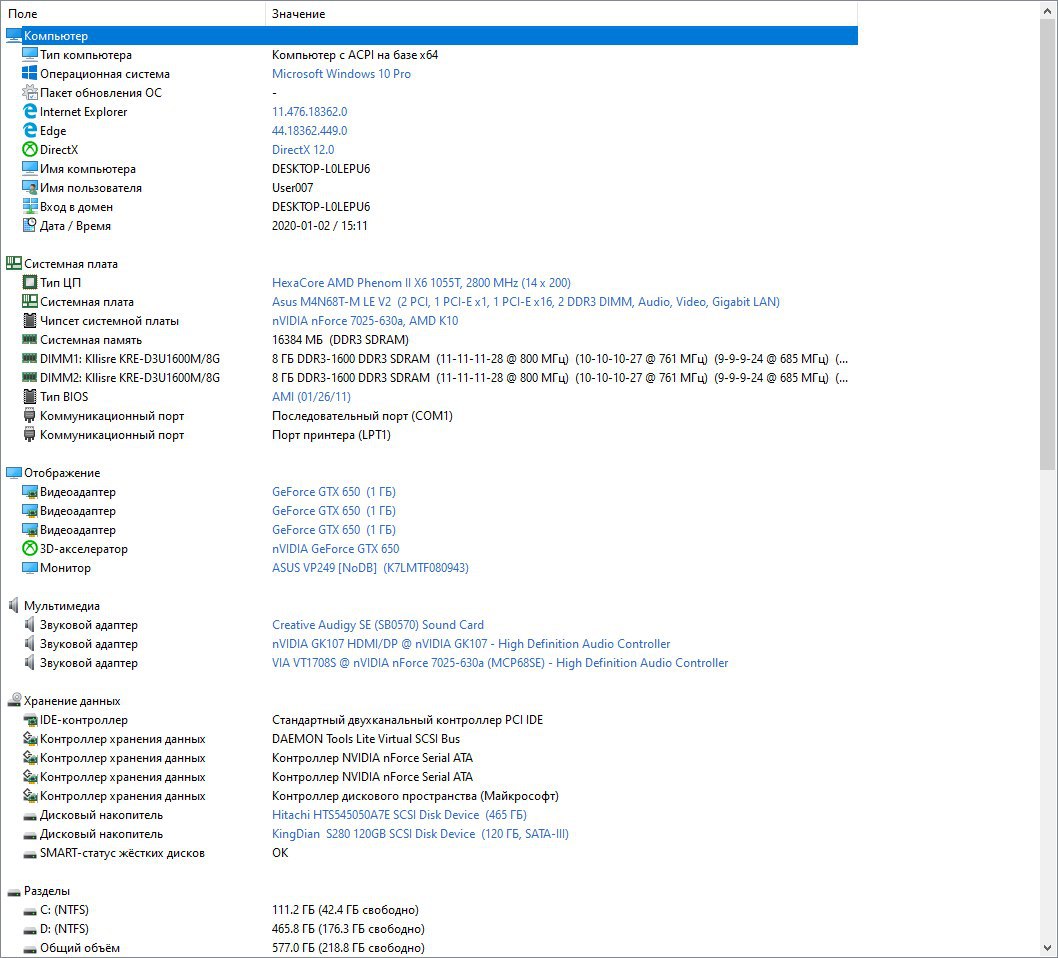Click the 3D-акселератор Xbox icon
Screen dimensions: 1058x958
[29, 548]
